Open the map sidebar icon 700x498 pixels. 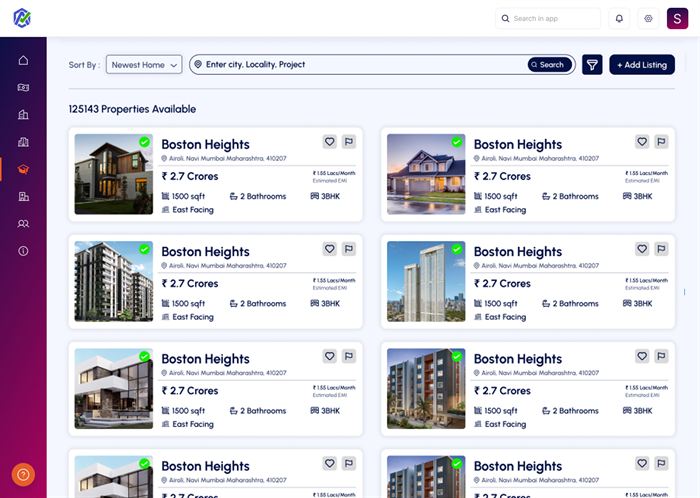tap(23, 87)
